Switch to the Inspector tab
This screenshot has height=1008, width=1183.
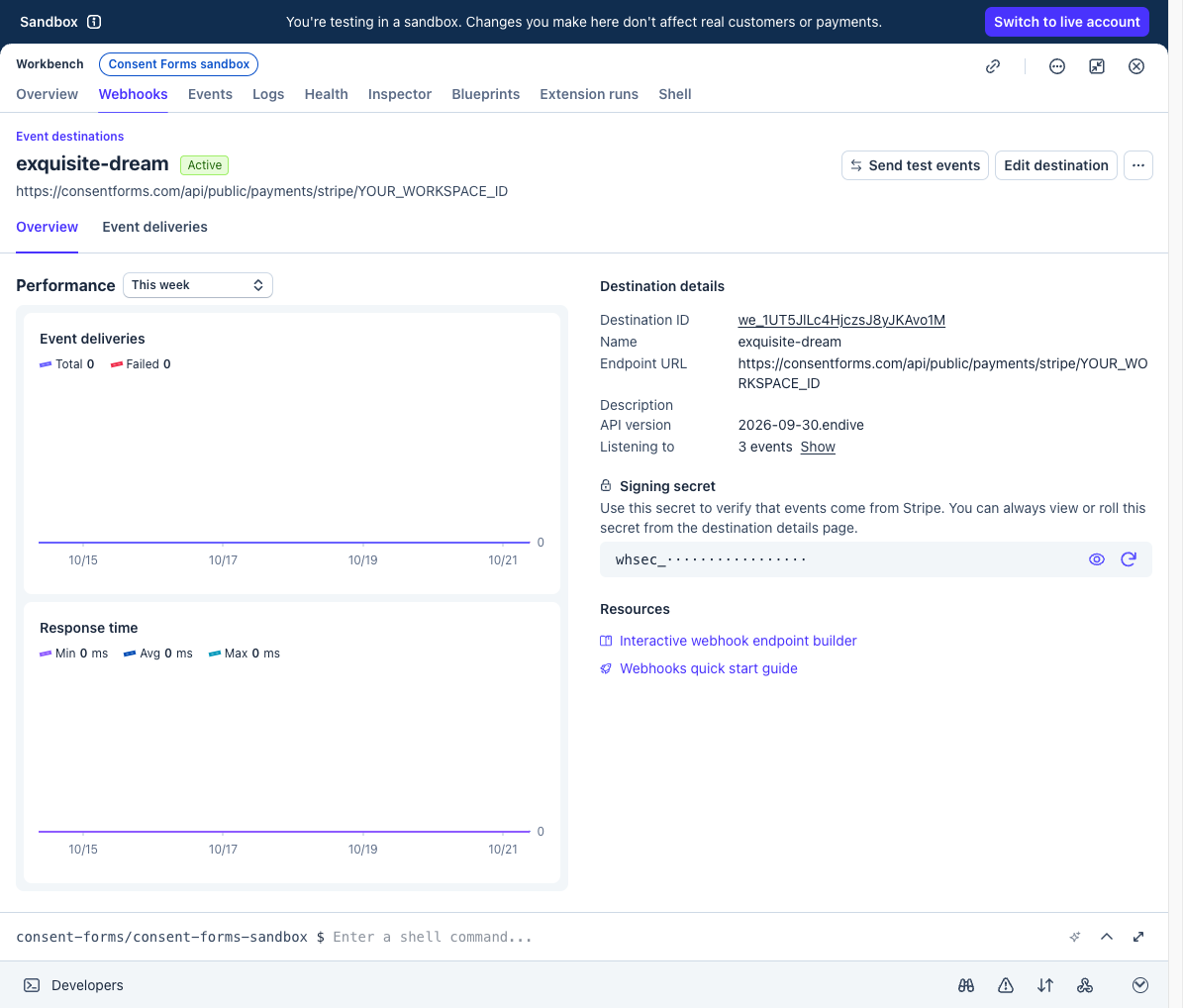(x=400, y=94)
